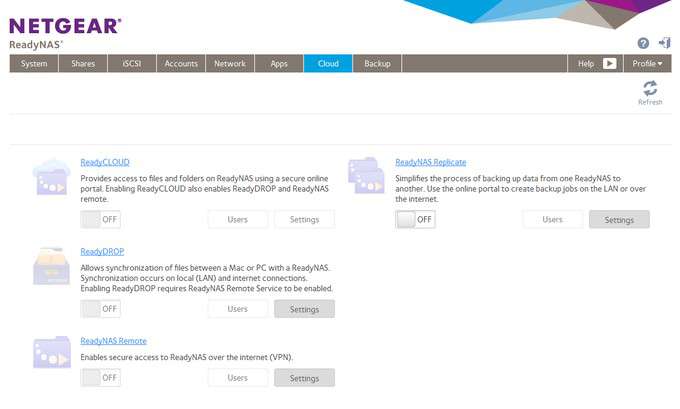Open the Backup tab
The height and width of the screenshot is (409, 680).
(x=377, y=64)
